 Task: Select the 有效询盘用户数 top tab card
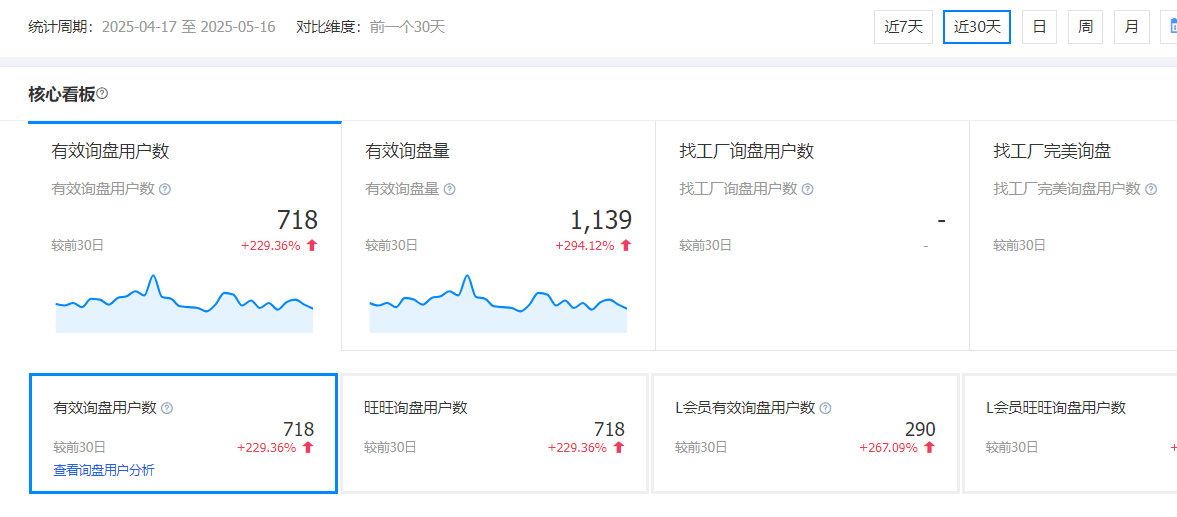point(185,236)
